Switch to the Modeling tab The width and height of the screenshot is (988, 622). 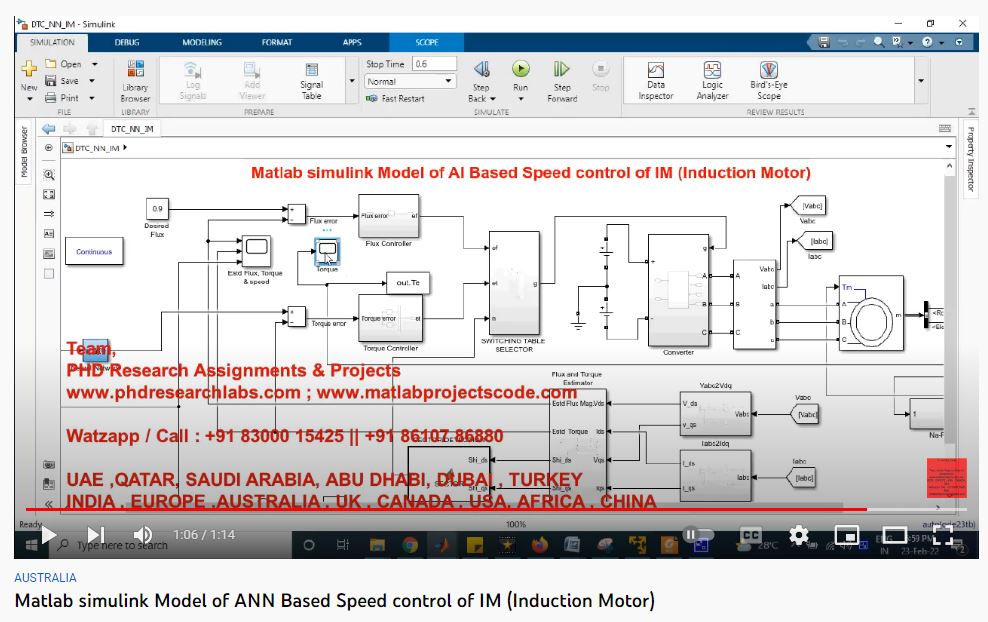click(202, 42)
